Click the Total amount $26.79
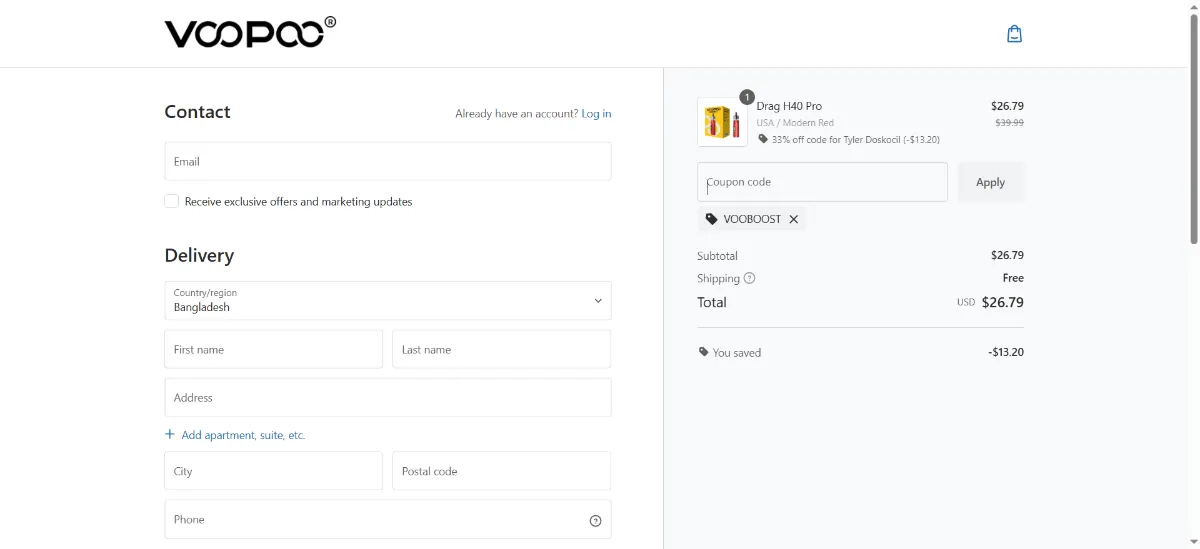The height and width of the screenshot is (549, 1200). click(1003, 302)
